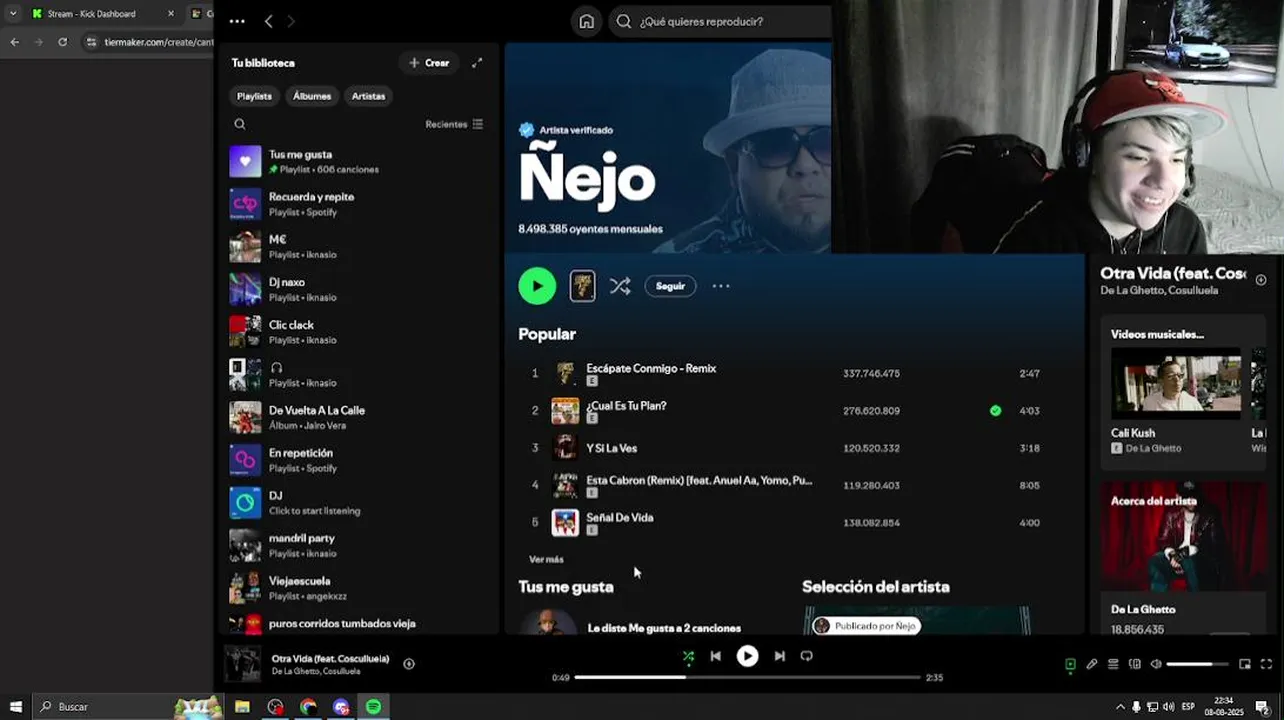Viewport: 1284px width, 720px height.
Task: Adjust the Spotify volume slider
Action: coord(1197,664)
